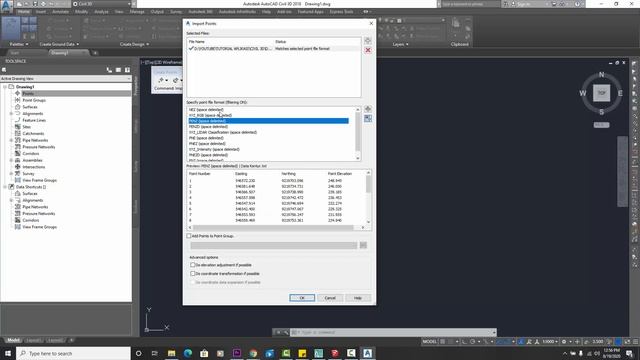Open the Create Ground Data panel menu

click(59, 44)
